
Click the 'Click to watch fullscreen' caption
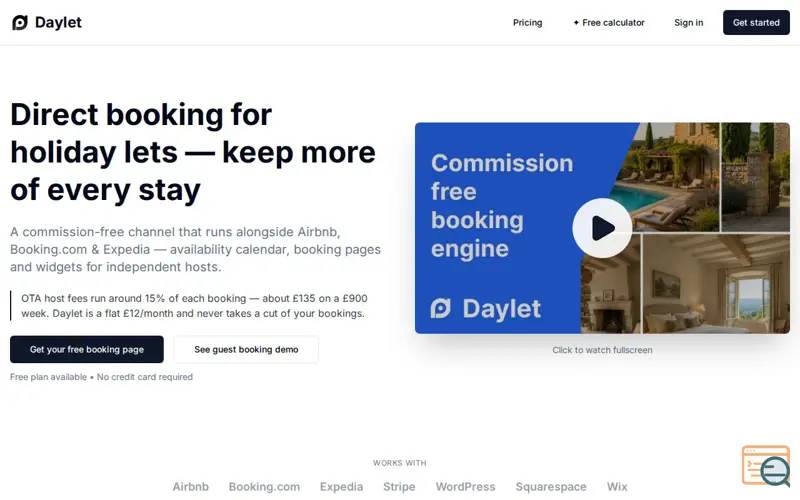tap(602, 350)
